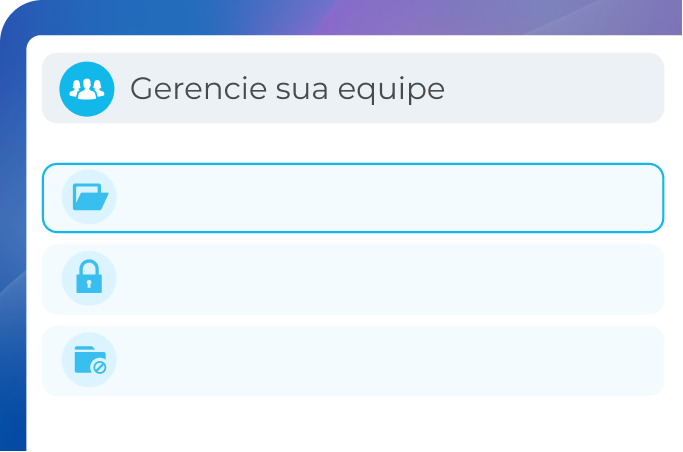This screenshot has height=452, width=683.
Task: Click the team people icon in the header
Action: pos(88,89)
